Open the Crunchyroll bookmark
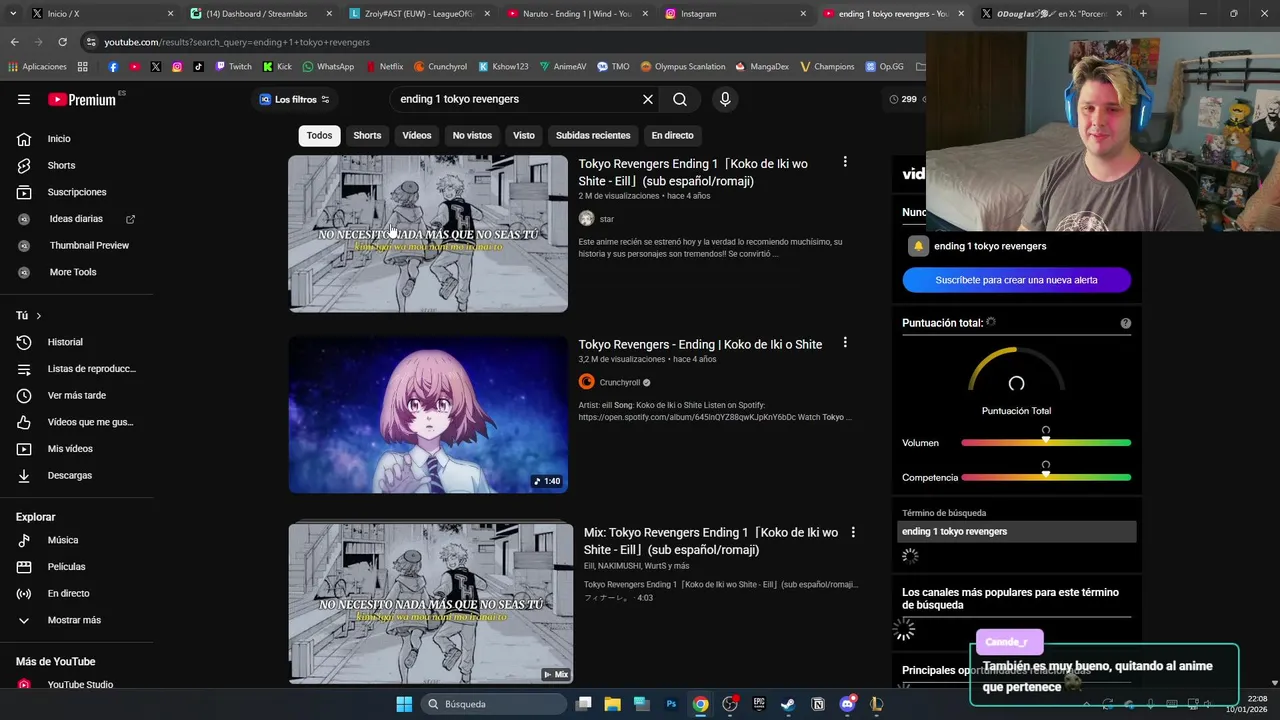 (440, 67)
